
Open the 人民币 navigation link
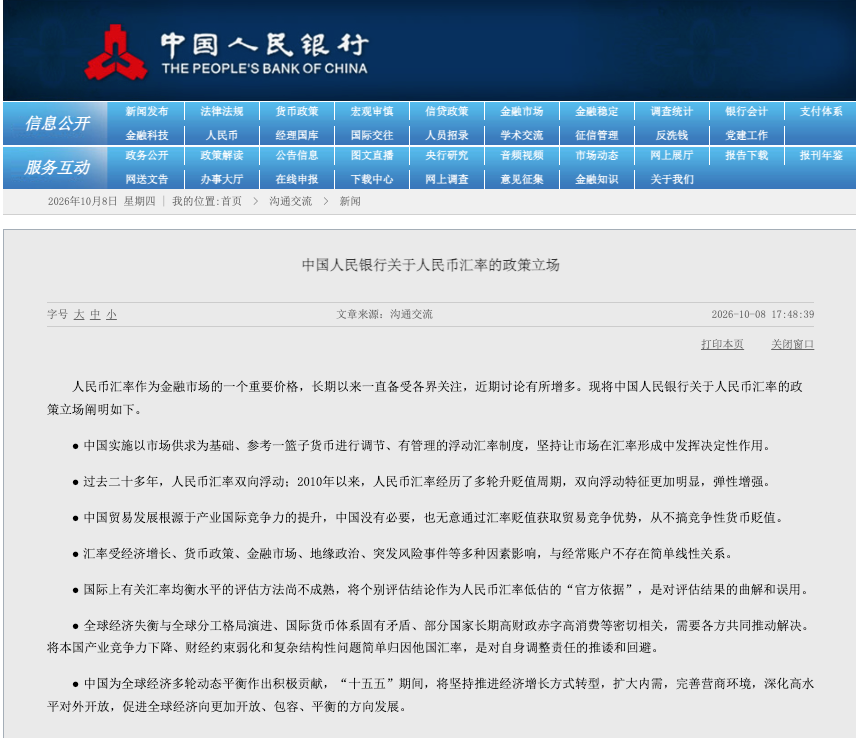click(222, 135)
